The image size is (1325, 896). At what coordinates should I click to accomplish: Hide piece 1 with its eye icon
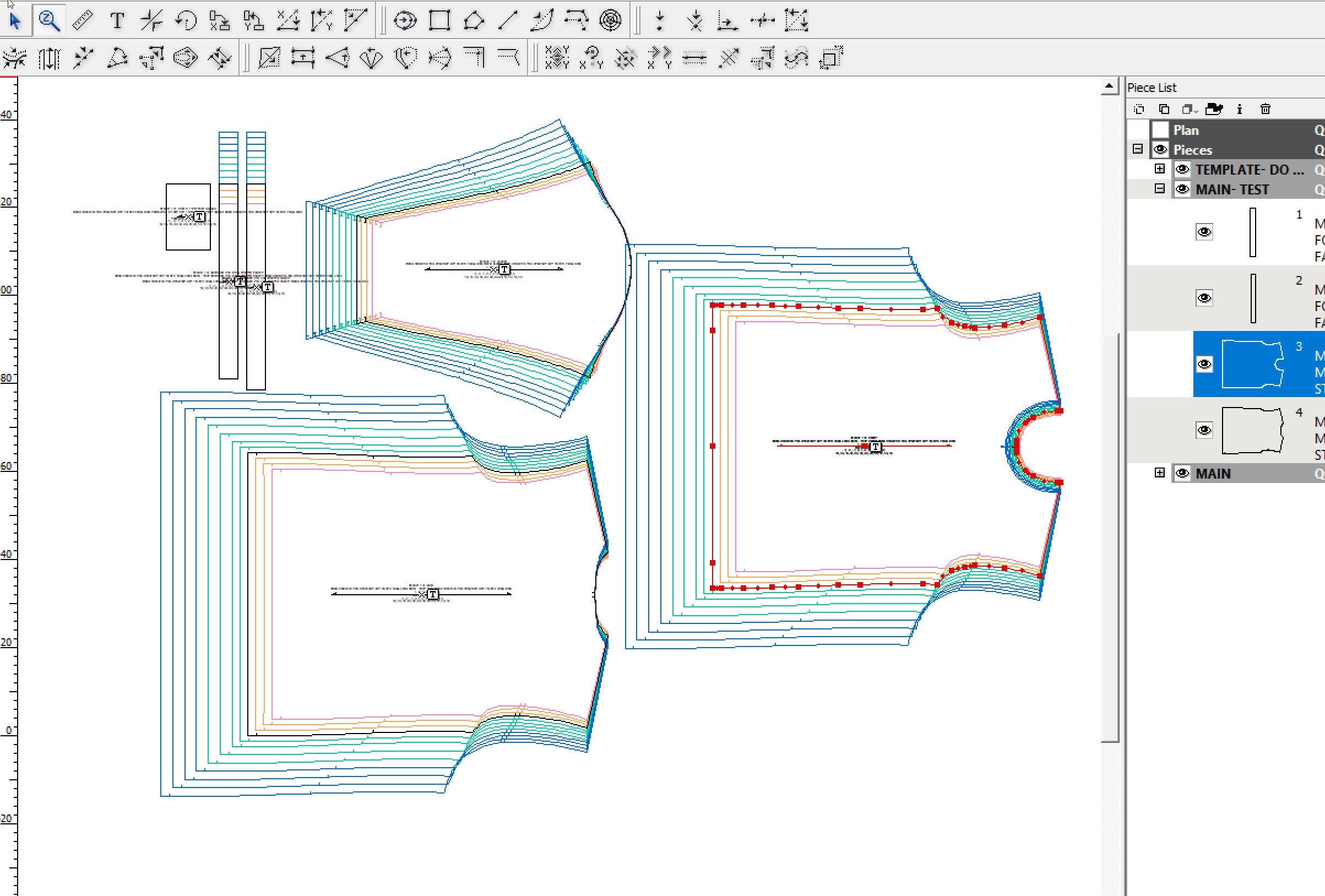pos(1203,232)
